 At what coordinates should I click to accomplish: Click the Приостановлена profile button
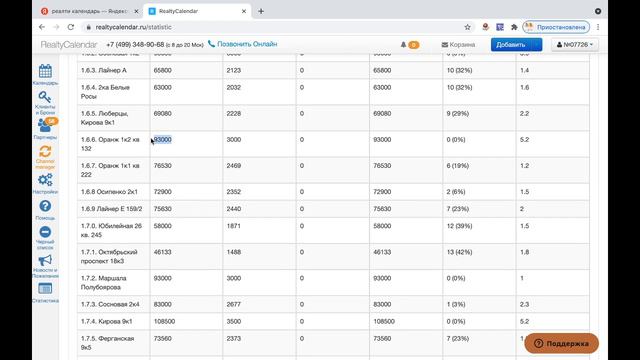[x=556, y=27]
